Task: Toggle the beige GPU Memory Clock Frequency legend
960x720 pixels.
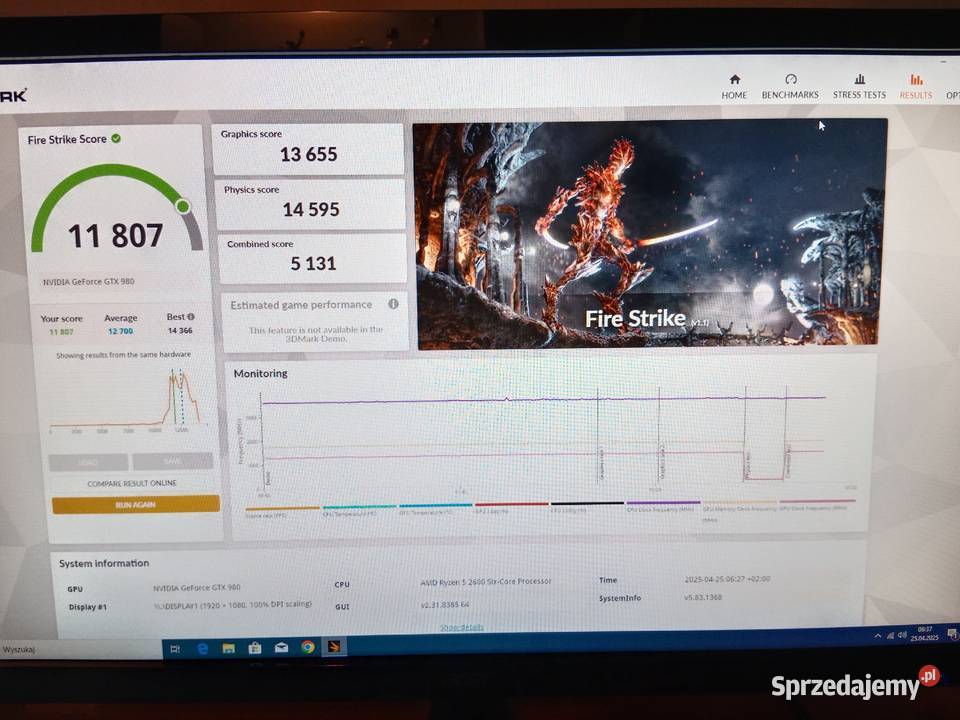Action: [x=739, y=510]
